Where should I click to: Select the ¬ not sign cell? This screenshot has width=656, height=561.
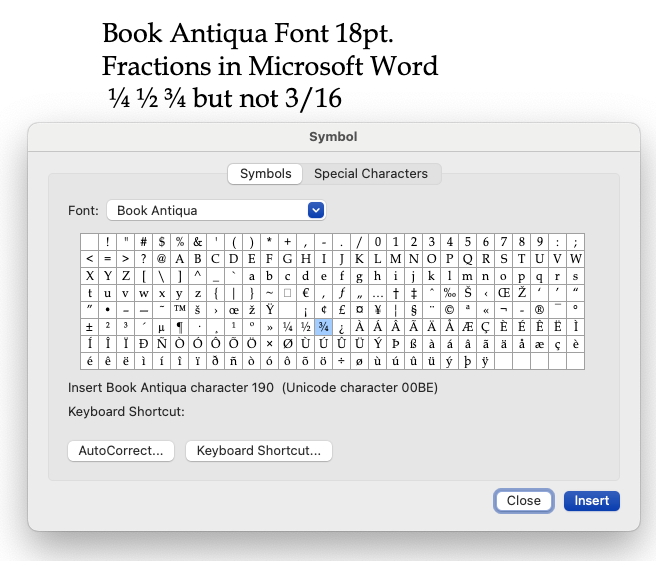tap(503, 310)
